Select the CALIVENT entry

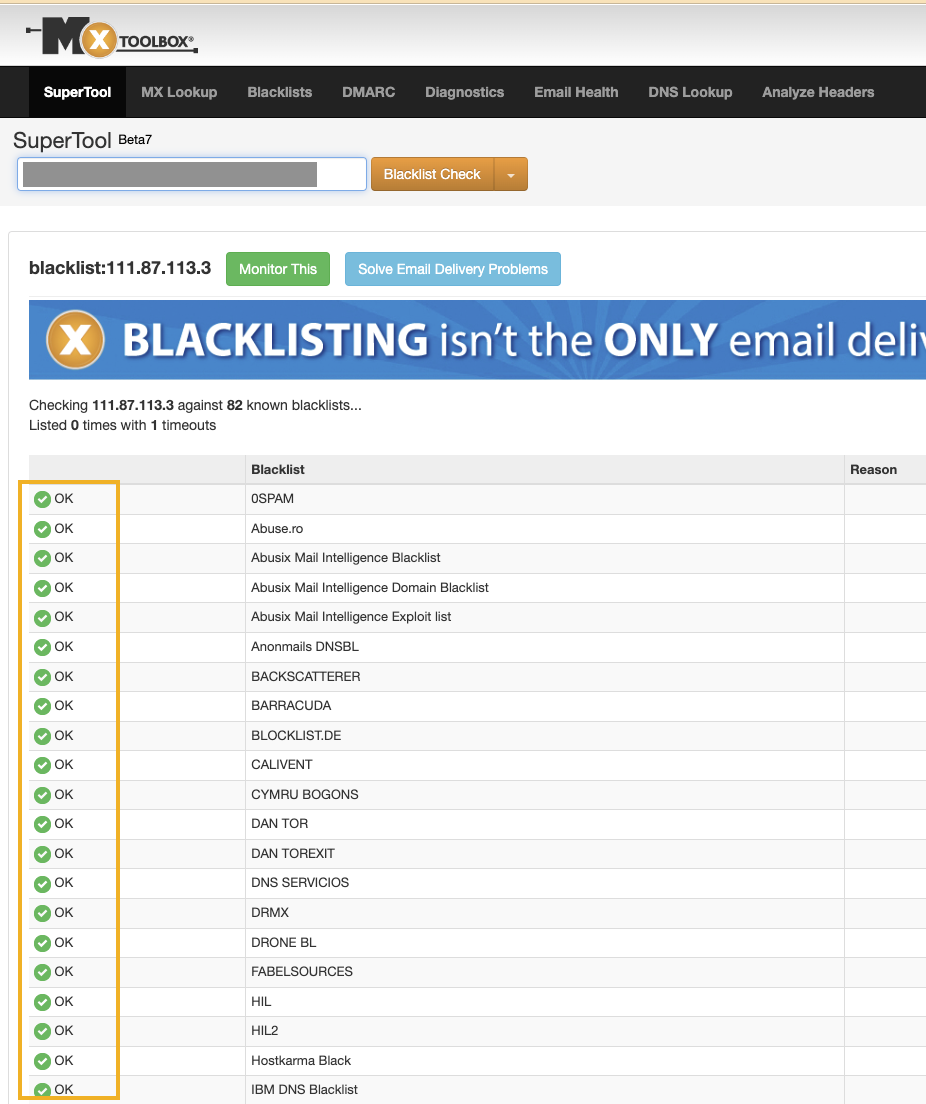tap(282, 765)
